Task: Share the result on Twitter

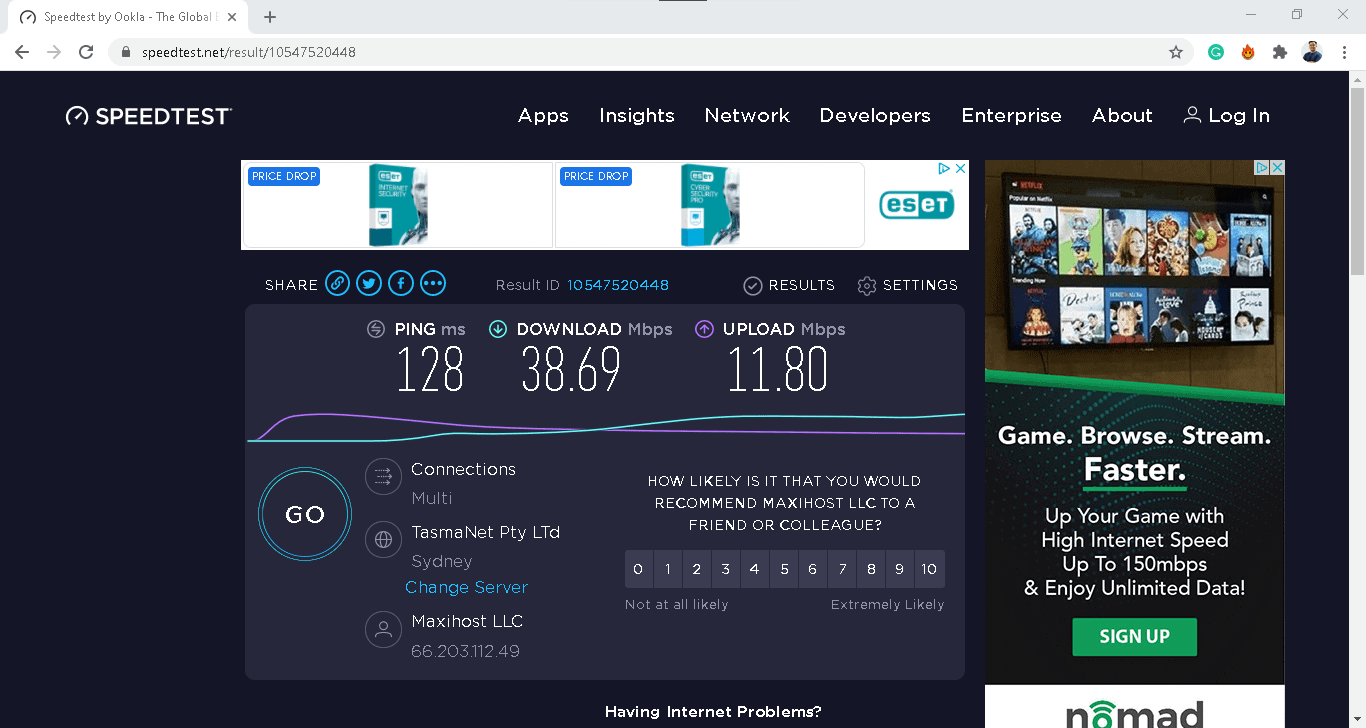Action: click(369, 283)
